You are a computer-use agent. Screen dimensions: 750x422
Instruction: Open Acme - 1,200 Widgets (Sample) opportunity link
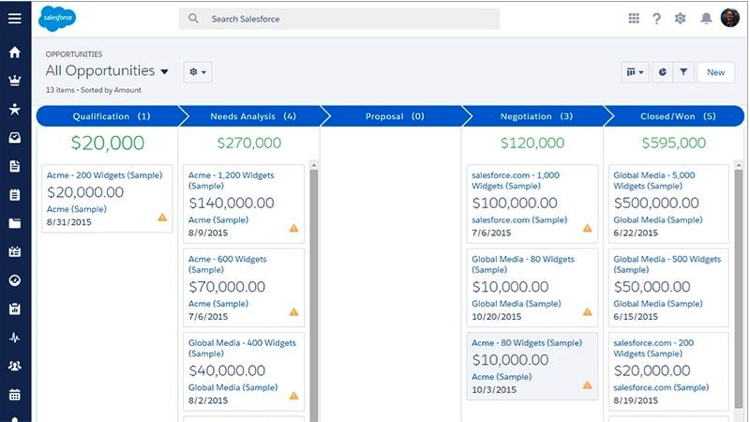coord(231,180)
